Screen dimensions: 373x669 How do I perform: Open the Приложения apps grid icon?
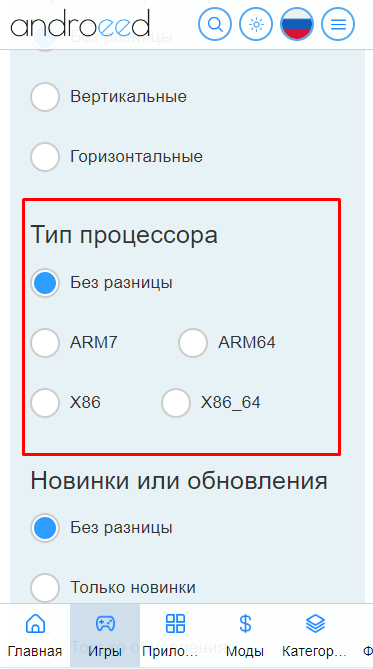[x=175, y=623]
